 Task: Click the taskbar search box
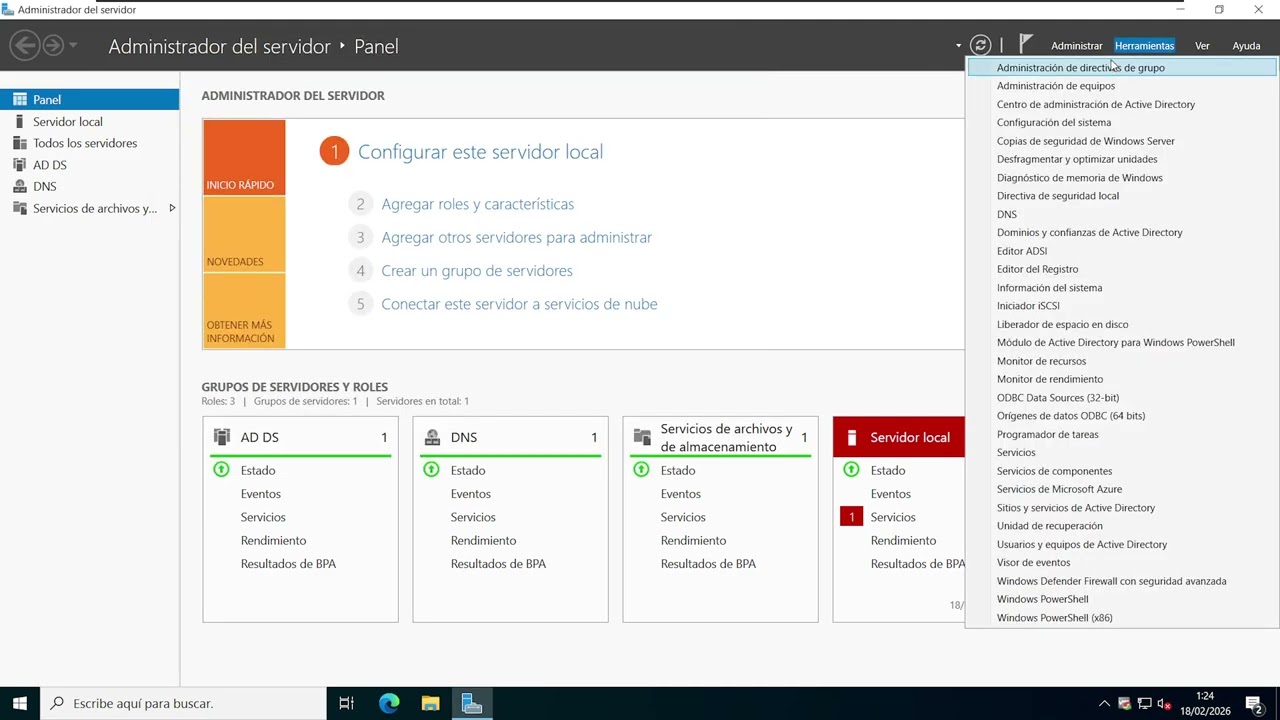click(x=183, y=703)
